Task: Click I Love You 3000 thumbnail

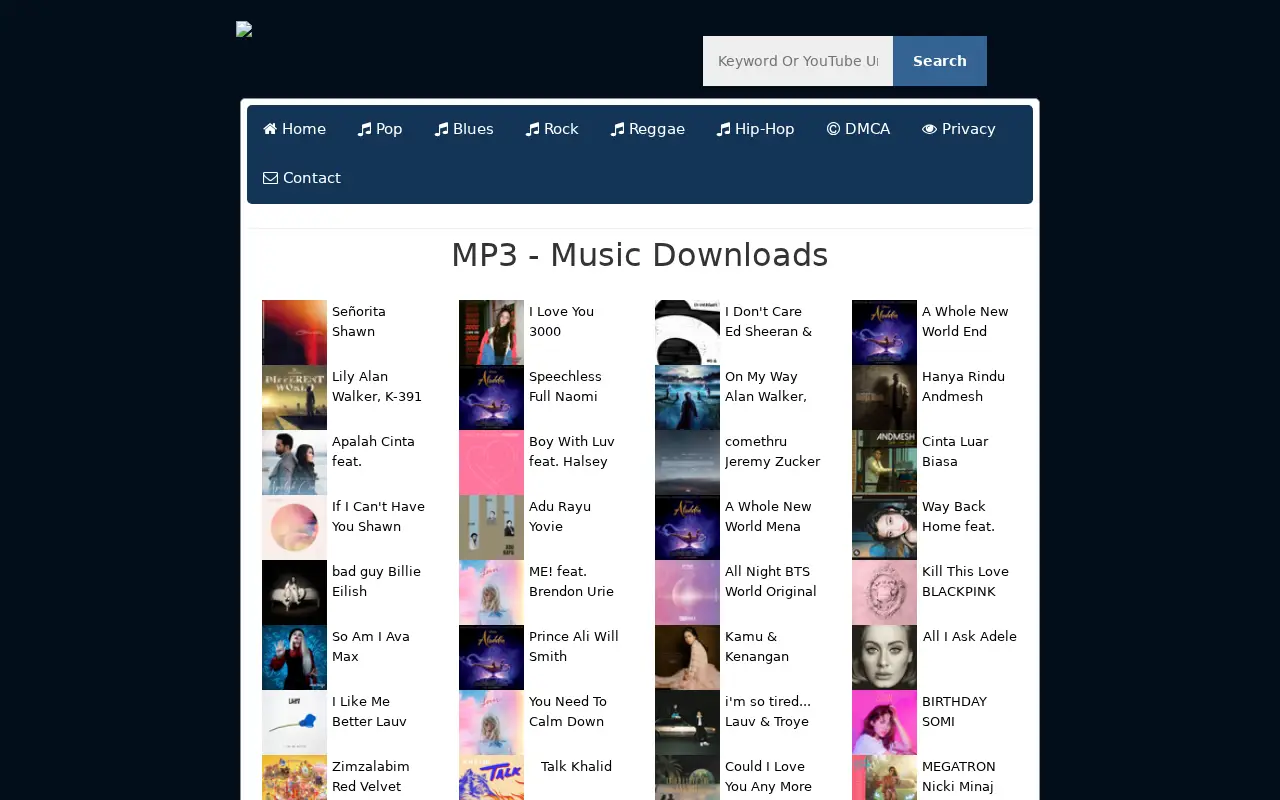Action: click(x=491, y=332)
